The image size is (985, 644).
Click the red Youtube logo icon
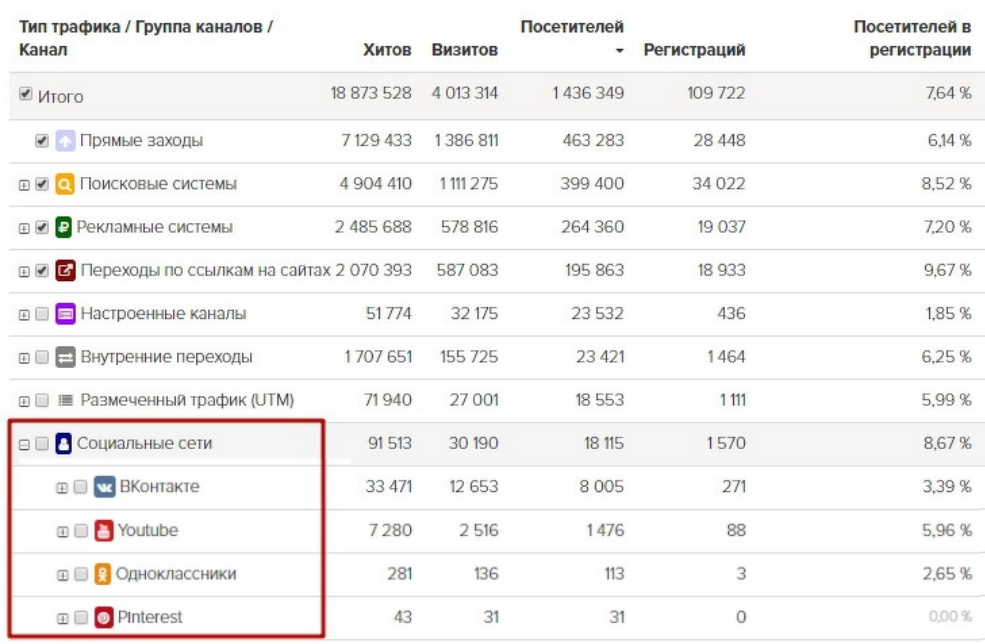click(104, 530)
